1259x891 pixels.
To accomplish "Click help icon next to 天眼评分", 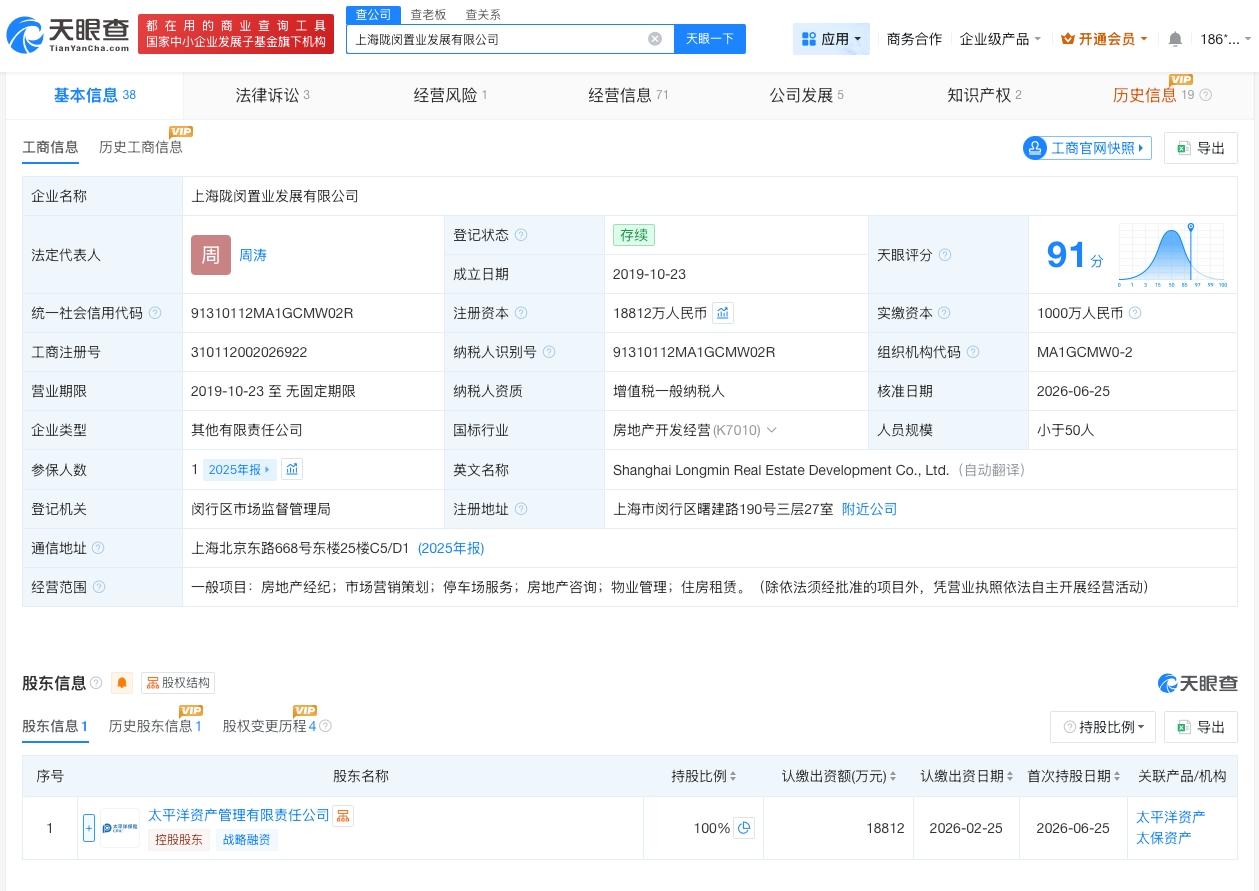I will 945,255.
